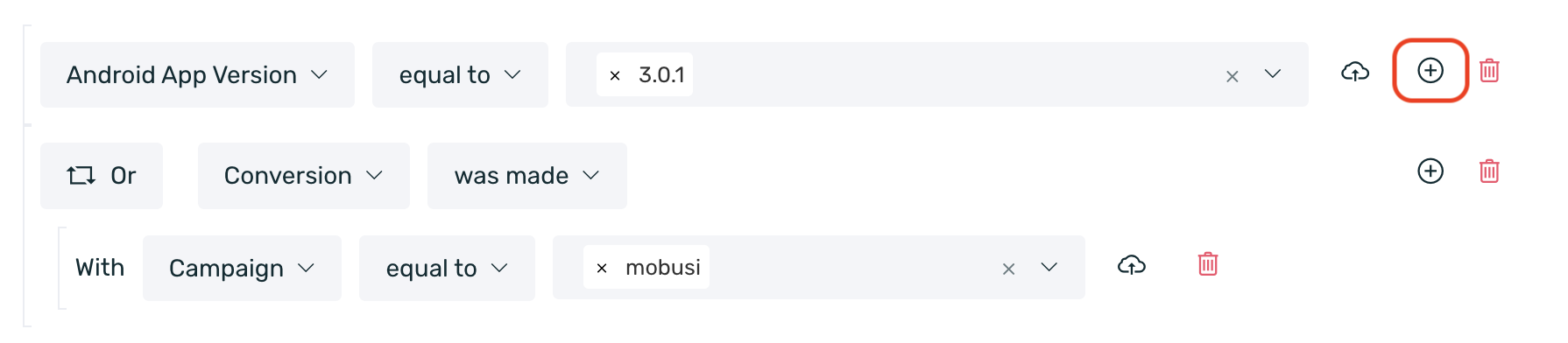The image size is (1568, 343).
Task: Delete the Android App Version filter row
Action: pyautogui.click(x=1489, y=70)
